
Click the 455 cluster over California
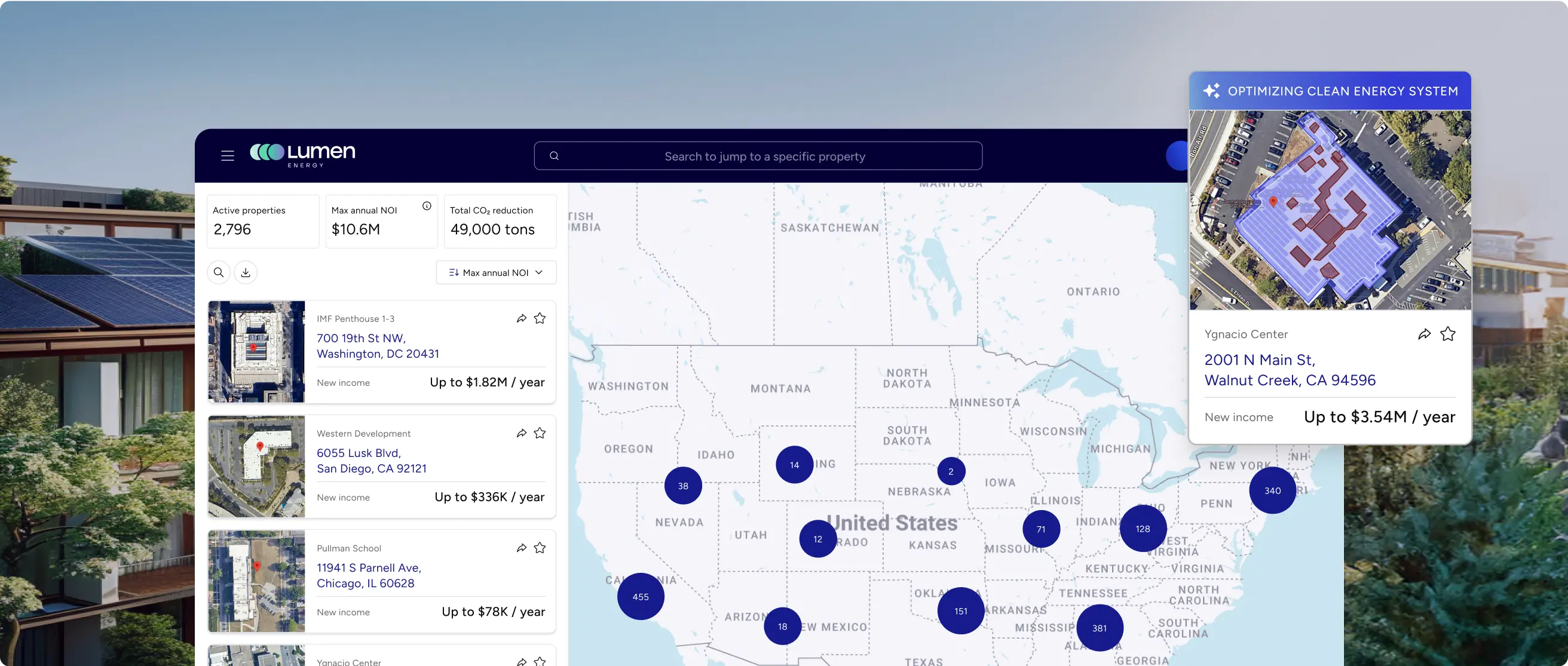(640, 597)
